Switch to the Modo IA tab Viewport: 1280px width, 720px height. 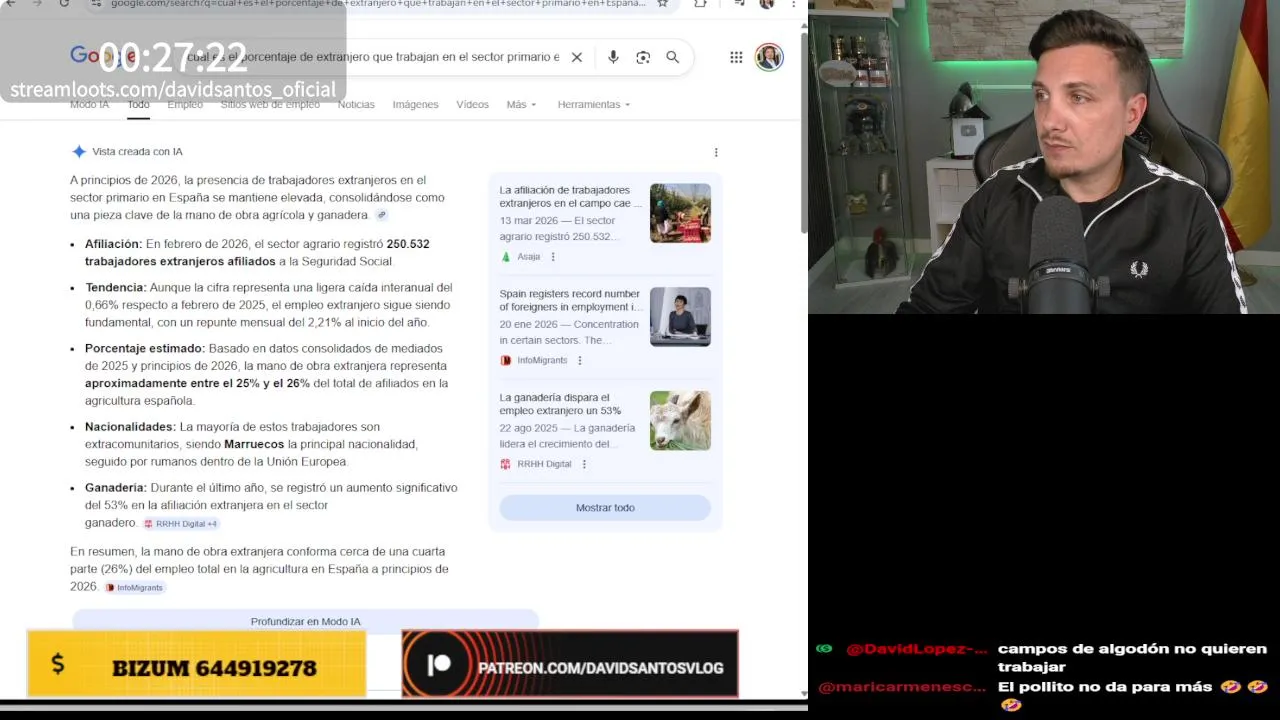[x=89, y=104]
